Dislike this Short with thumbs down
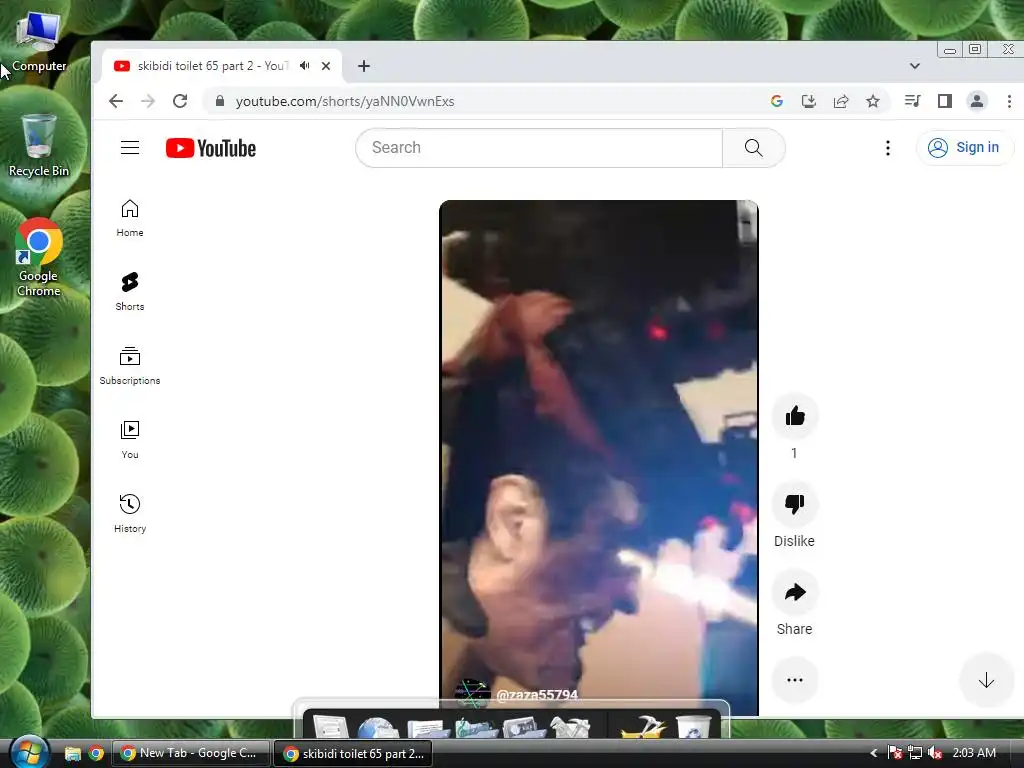Image resolution: width=1024 pixels, height=768 pixels. 795,504
